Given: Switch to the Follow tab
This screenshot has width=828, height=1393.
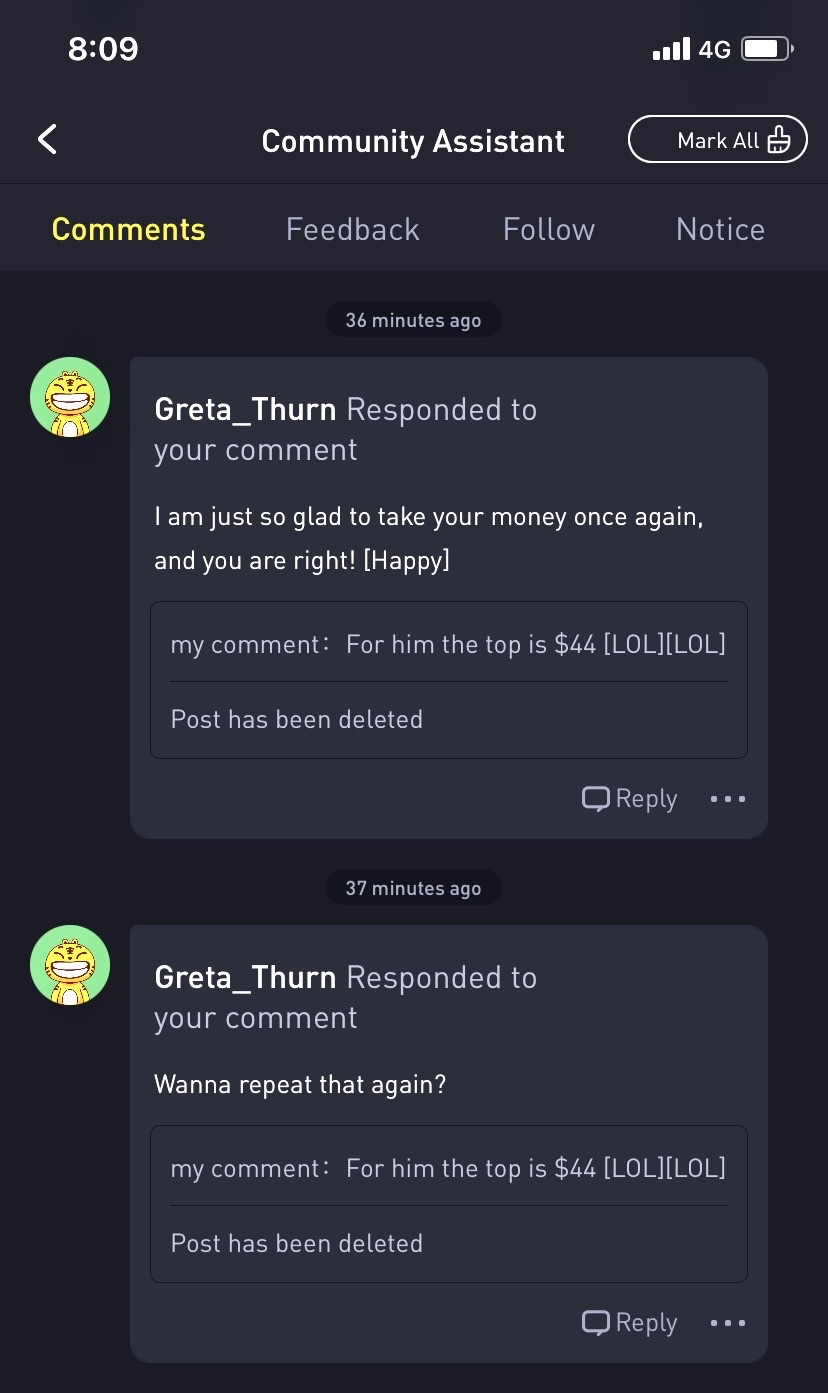Looking at the screenshot, I should 549,229.
